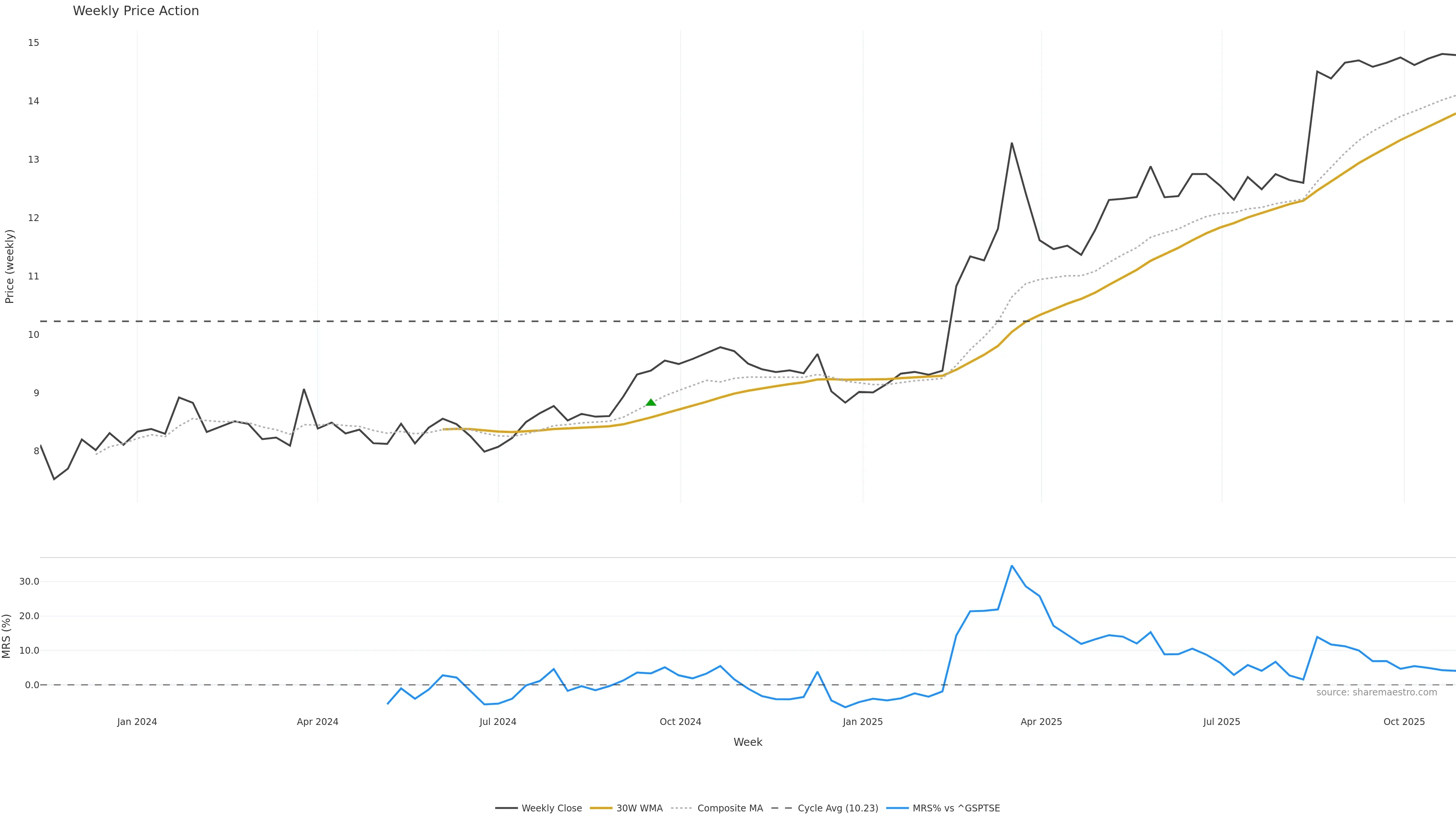Click the Price (weekly) y-axis title
The height and width of the screenshot is (819, 1456).
[x=9, y=266]
